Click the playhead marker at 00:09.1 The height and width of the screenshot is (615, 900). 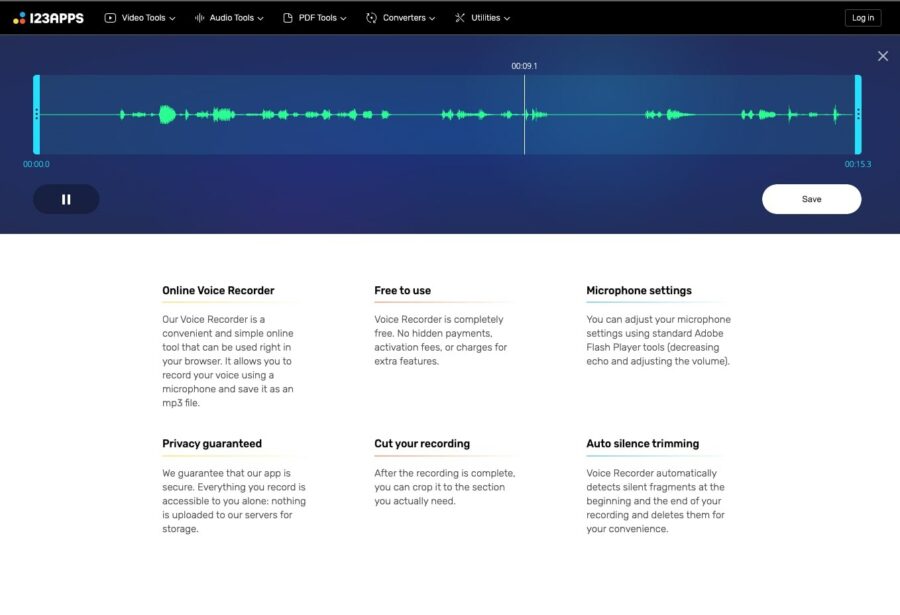(x=524, y=112)
